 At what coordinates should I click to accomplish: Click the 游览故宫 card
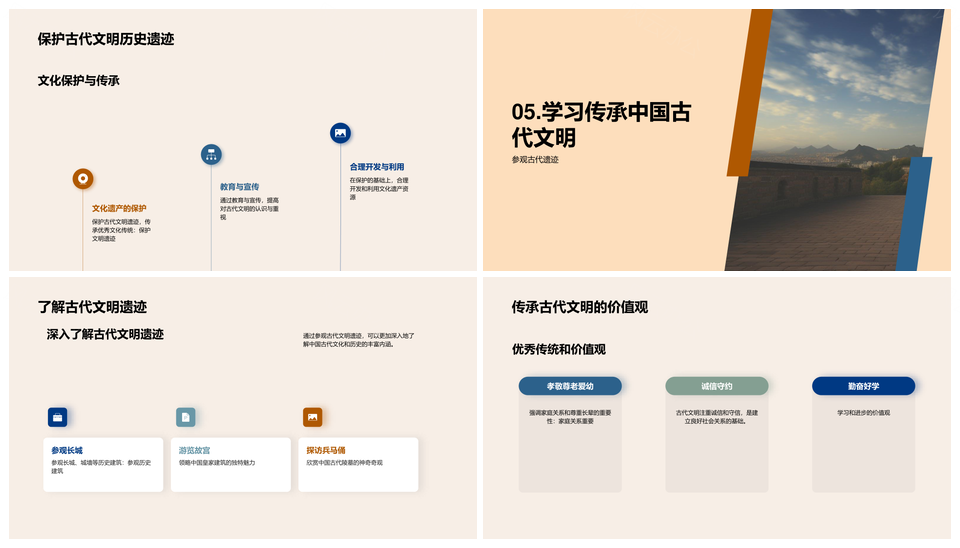[x=230, y=464]
